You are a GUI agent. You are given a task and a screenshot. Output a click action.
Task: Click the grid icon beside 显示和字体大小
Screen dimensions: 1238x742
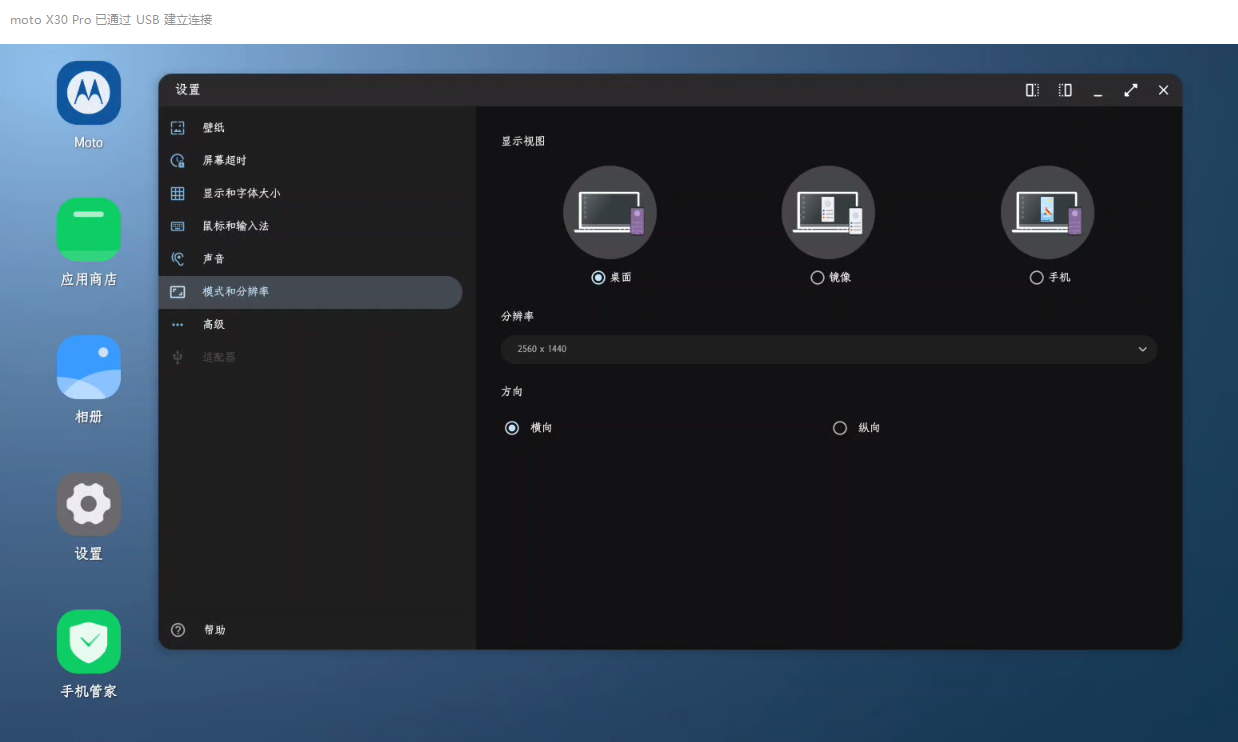178,193
